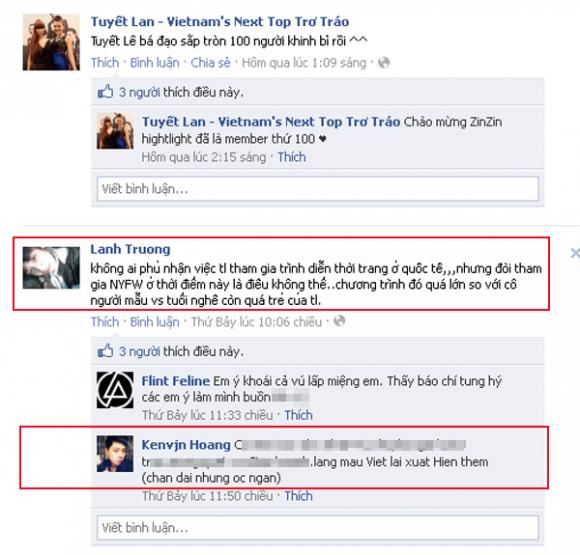The height and width of the screenshot is (555, 580).
Task: Open Tuyết Lan page avatar on the top post
Action: click(x=51, y=42)
